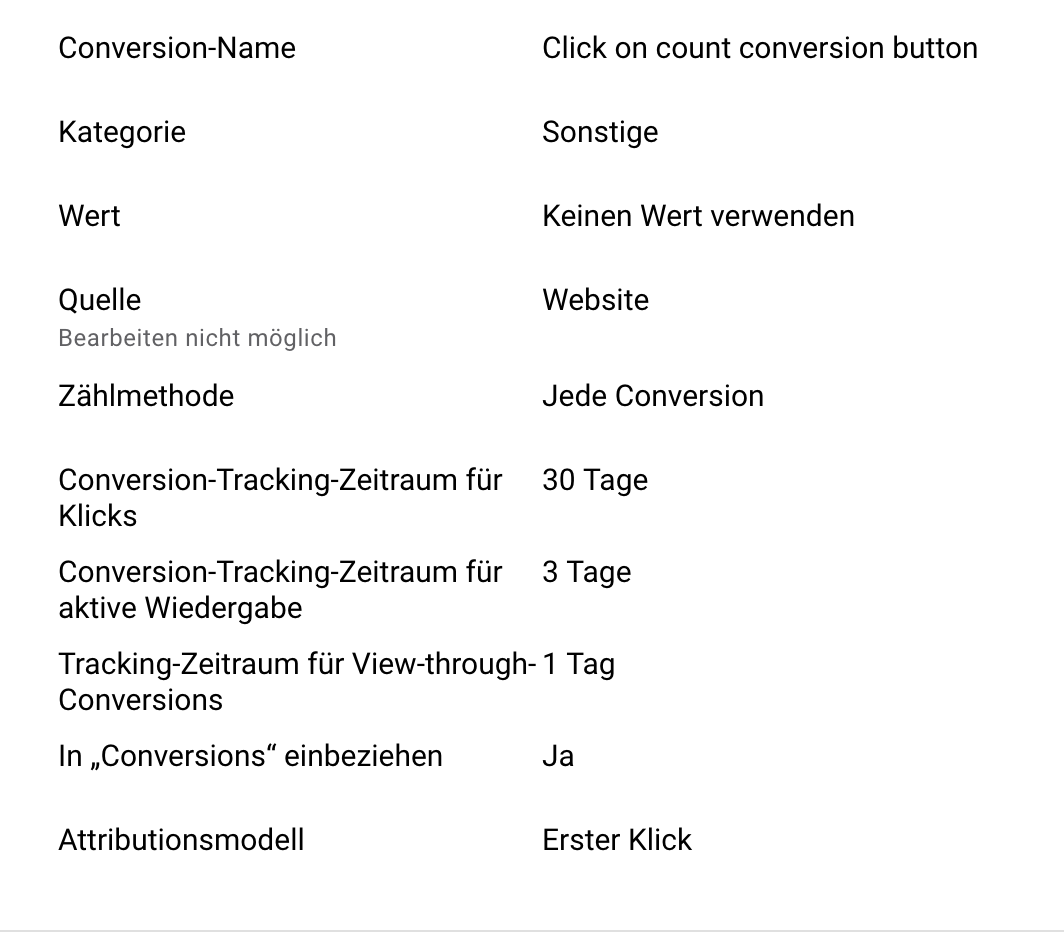The height and width of the screenshot is (938, 1064).
Task: Select 'Keinen Wert verwenden' value
Action: 698,216
